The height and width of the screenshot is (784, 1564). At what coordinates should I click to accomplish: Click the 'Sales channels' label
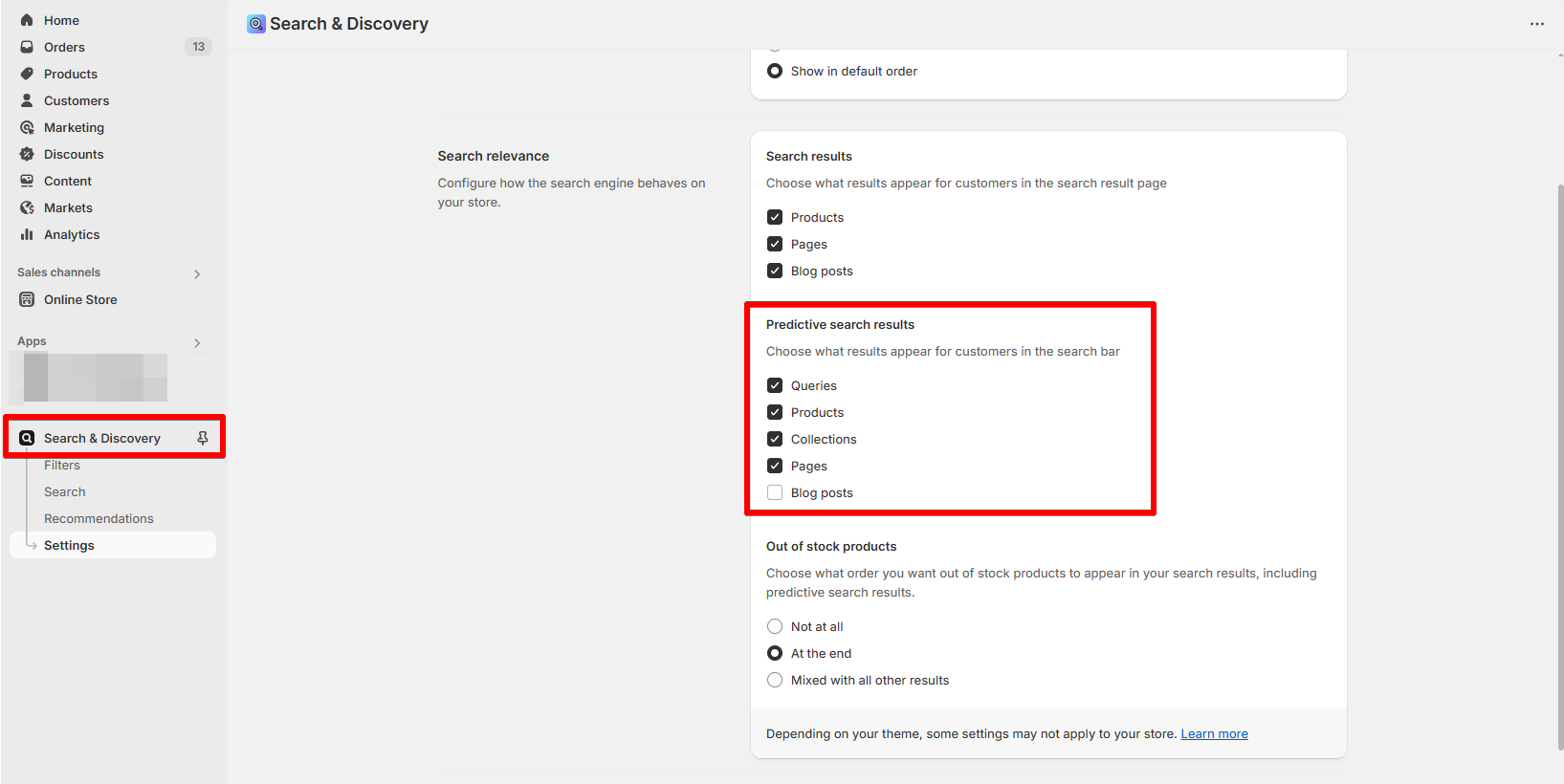coord(58,272)
